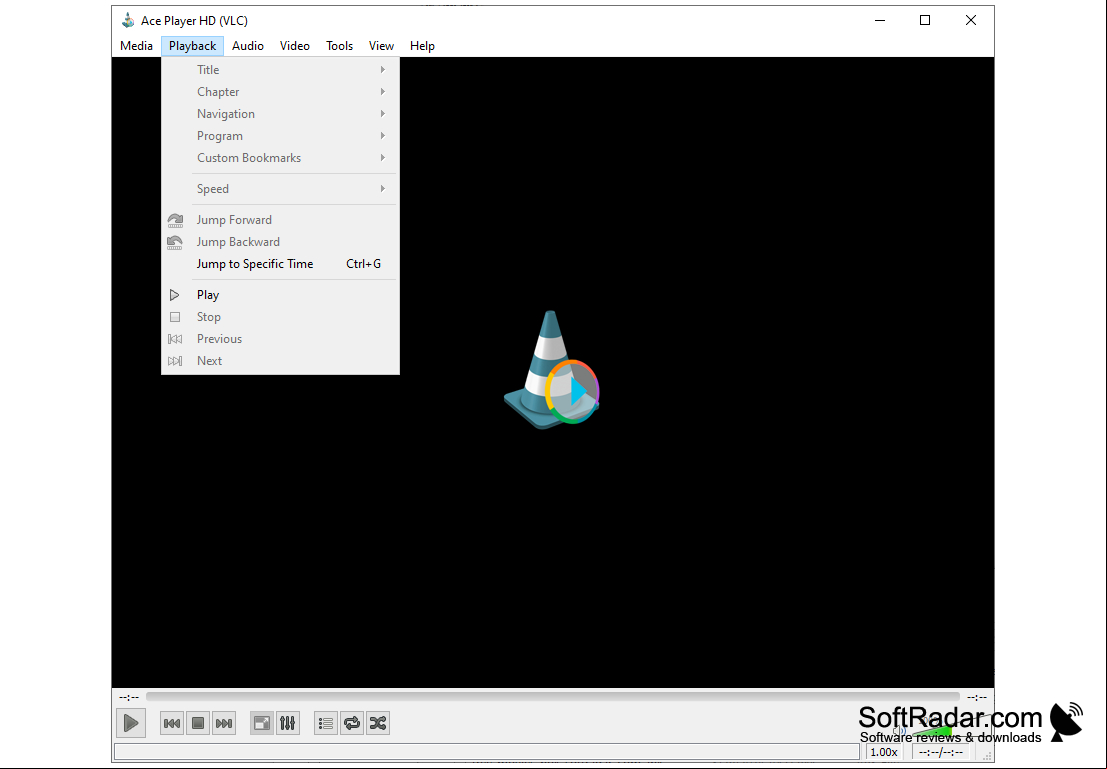The image size is (1107, 769).
Task: Open the Tools menu
Action: coord(339,46)
